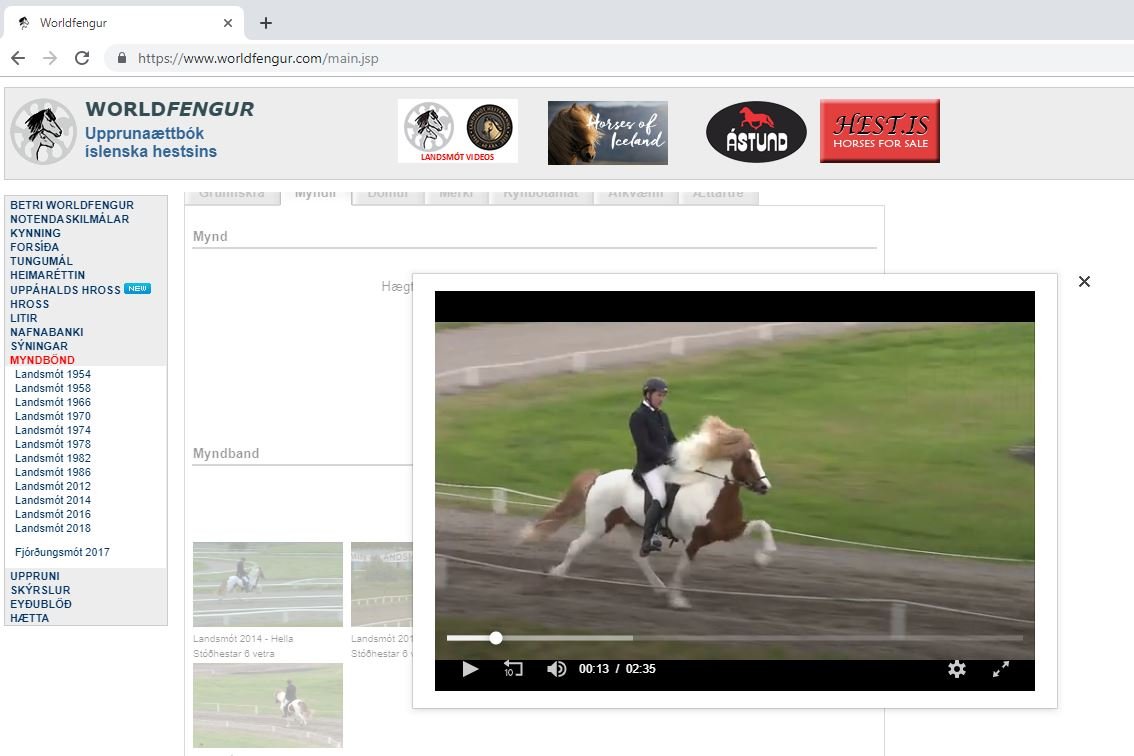This screenshot has height=756, width=1134.
Task: Open SKÝRSLUR reports menu
Action: point(40,590)
